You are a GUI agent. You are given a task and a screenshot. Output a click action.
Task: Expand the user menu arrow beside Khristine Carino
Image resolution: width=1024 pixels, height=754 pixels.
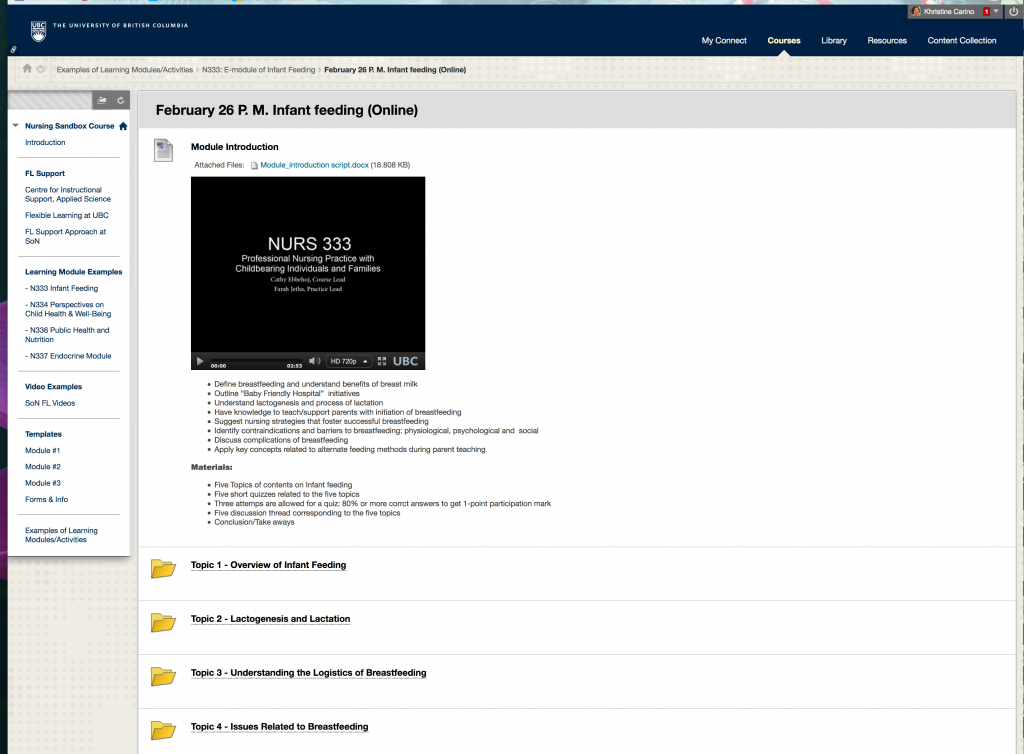pos(996,11)
